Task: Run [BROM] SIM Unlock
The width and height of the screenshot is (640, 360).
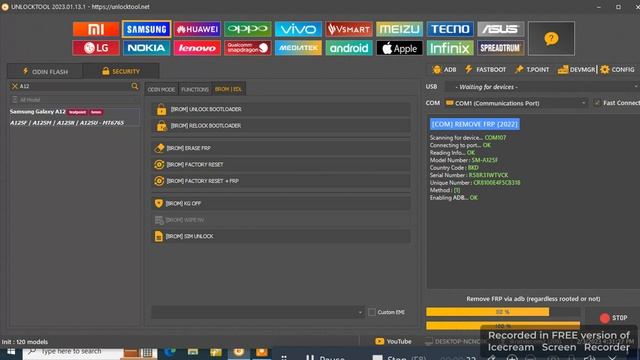Action: point(281,236)
